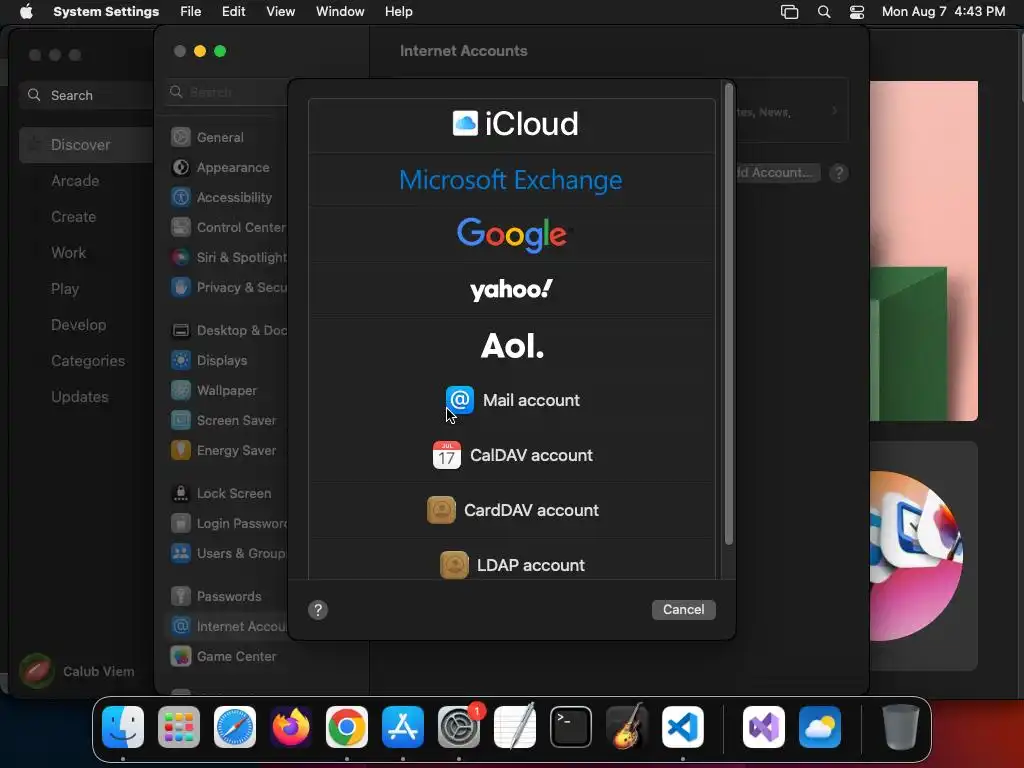Open Categories in App Store sidebar

tap(88, 360)
